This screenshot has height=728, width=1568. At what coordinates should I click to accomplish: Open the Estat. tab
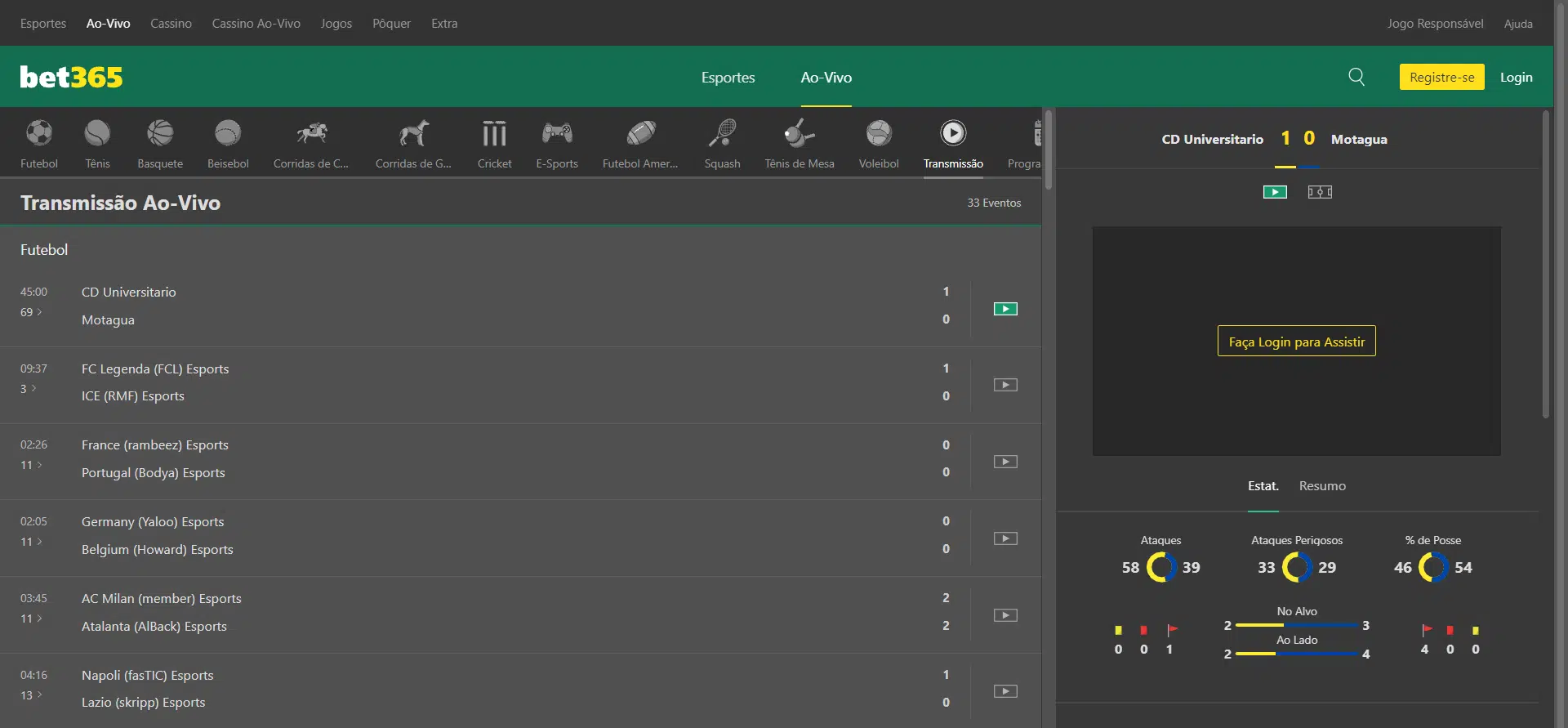click(1263, 486)
